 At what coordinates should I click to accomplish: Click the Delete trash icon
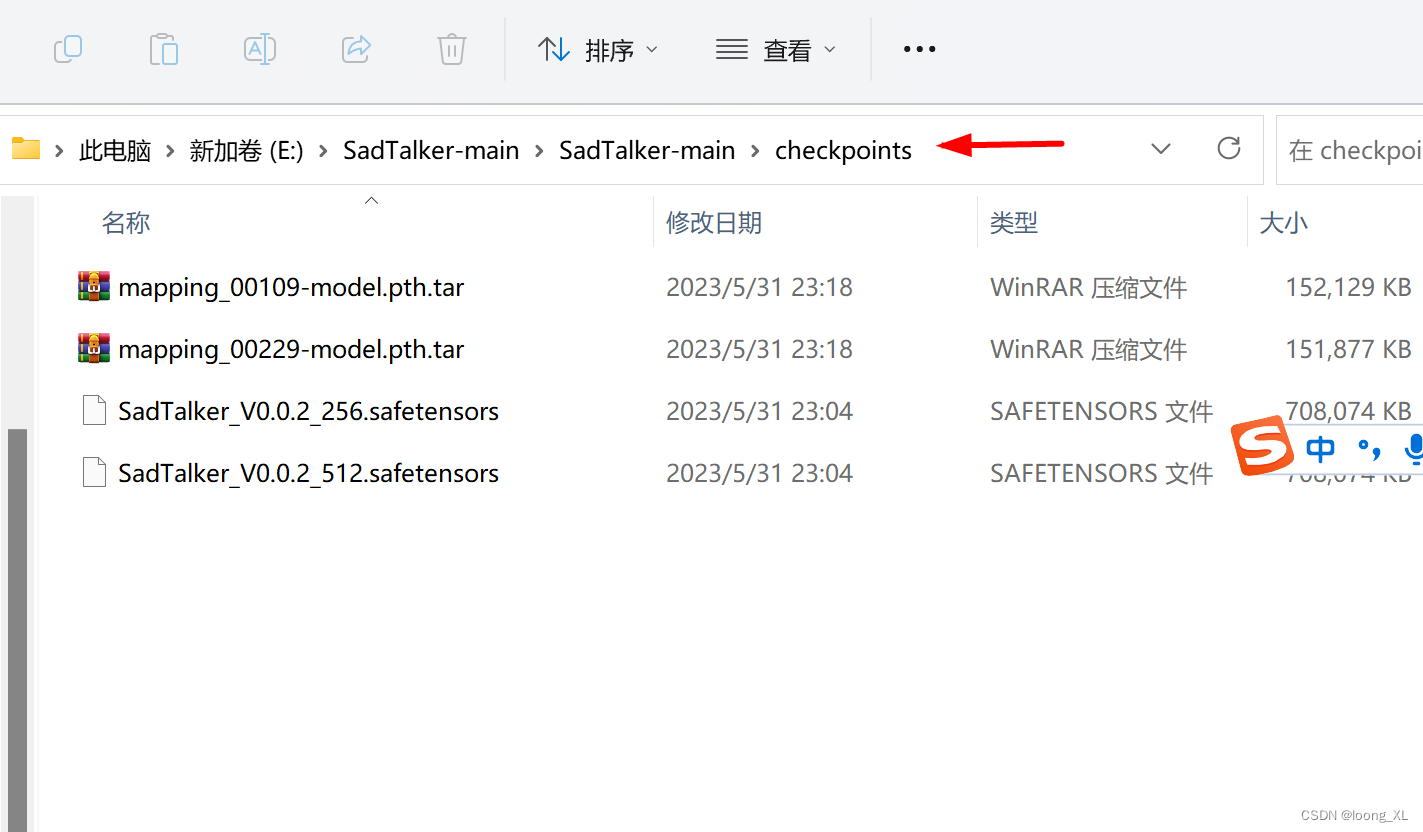[452, 48]
